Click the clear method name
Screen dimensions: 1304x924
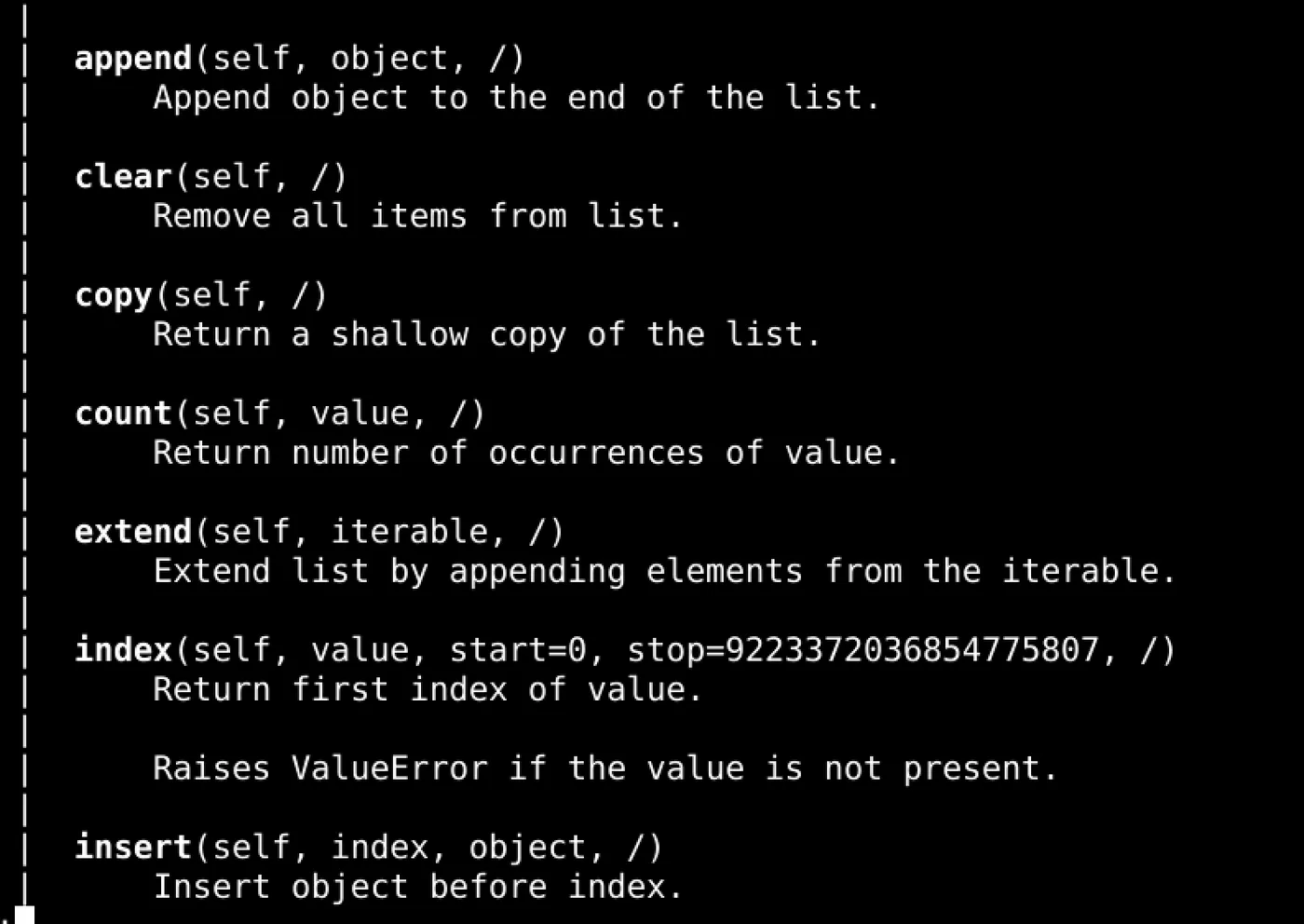tap(123, 177)
